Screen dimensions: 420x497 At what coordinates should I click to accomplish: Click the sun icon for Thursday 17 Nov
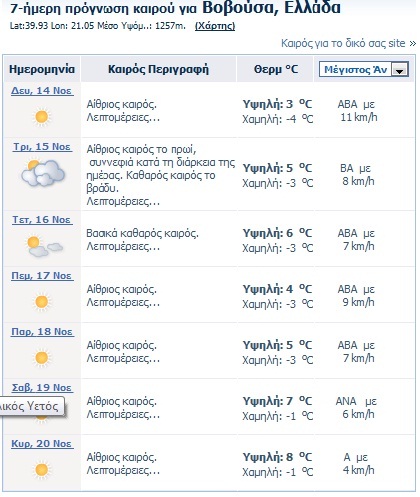pos(42,302)
